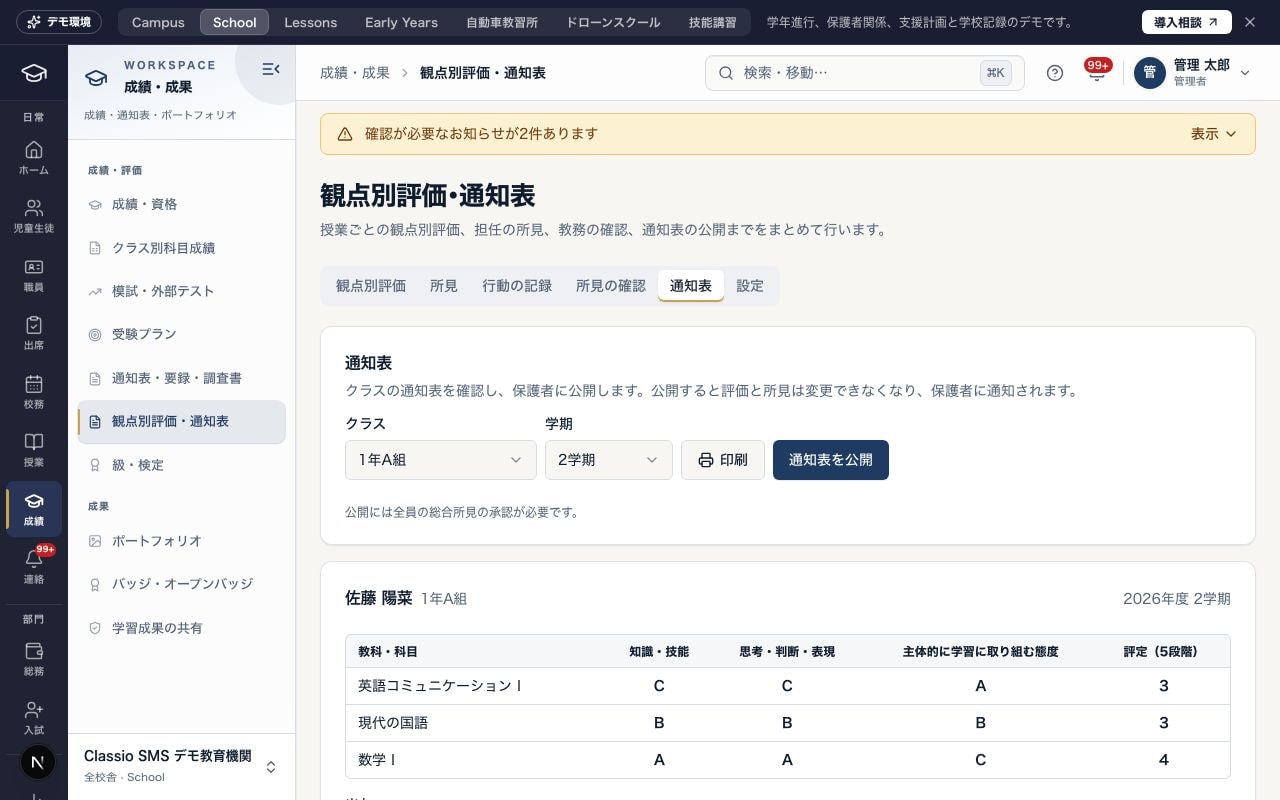Open the Classio SMS organization switcher
The height and width of the screenshot is (800, 1280).
click(181, 766)
